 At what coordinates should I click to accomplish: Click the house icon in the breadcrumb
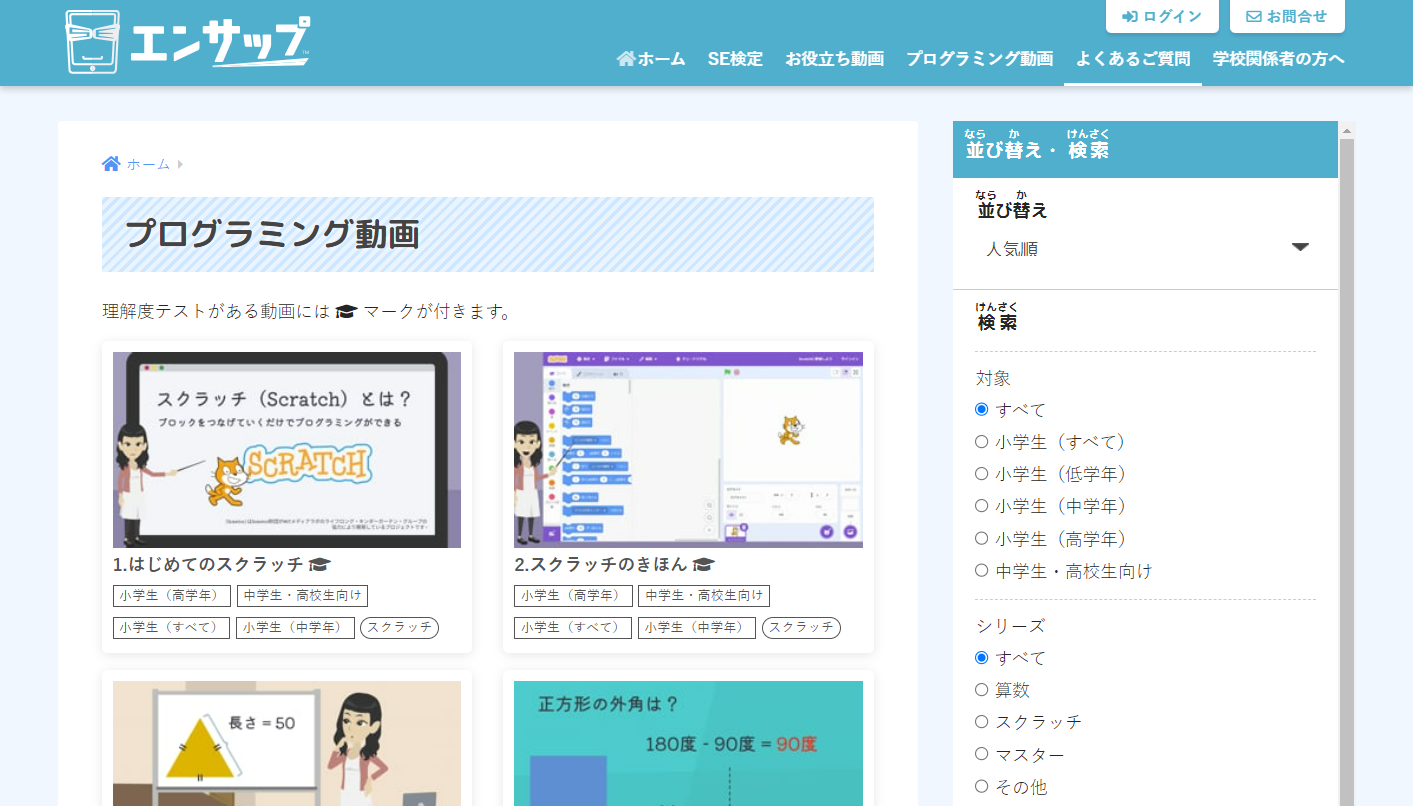click(111, 164)
